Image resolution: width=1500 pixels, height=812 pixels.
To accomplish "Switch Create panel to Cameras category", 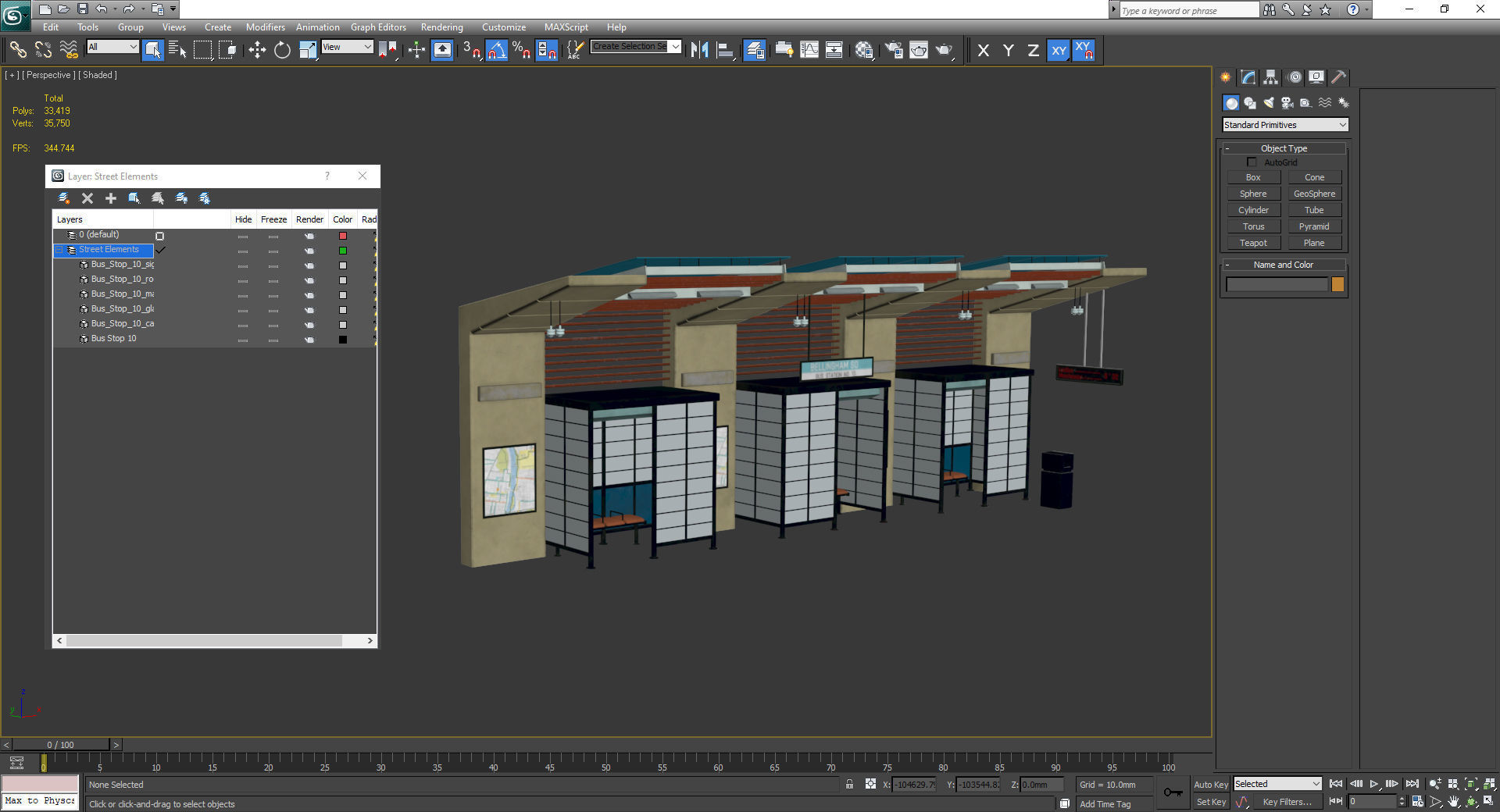I will point(1287,102).
